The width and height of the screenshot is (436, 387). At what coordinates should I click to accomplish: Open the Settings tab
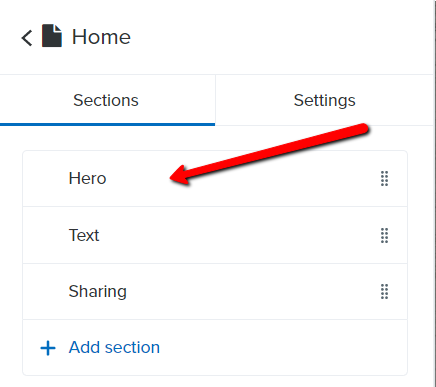[325, 100]
